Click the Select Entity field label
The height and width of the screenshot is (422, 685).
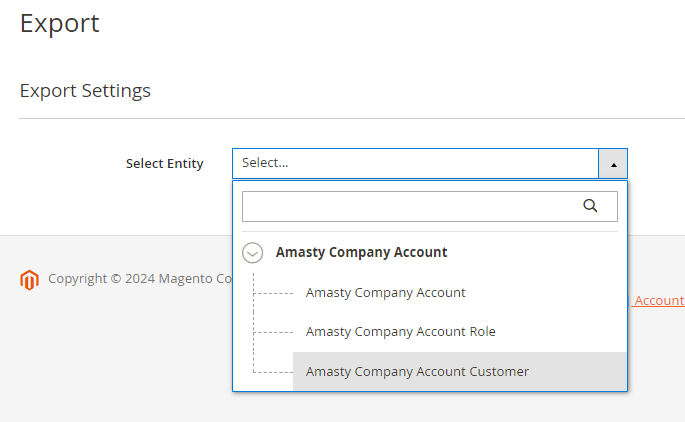[x=165, y=163]
